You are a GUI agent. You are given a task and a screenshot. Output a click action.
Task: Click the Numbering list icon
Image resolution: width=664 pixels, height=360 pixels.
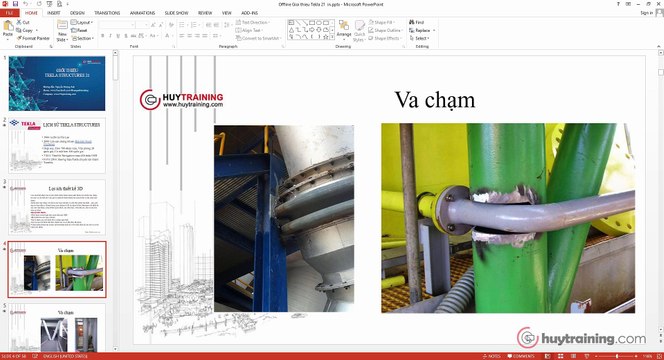click(x=194, y=25)
